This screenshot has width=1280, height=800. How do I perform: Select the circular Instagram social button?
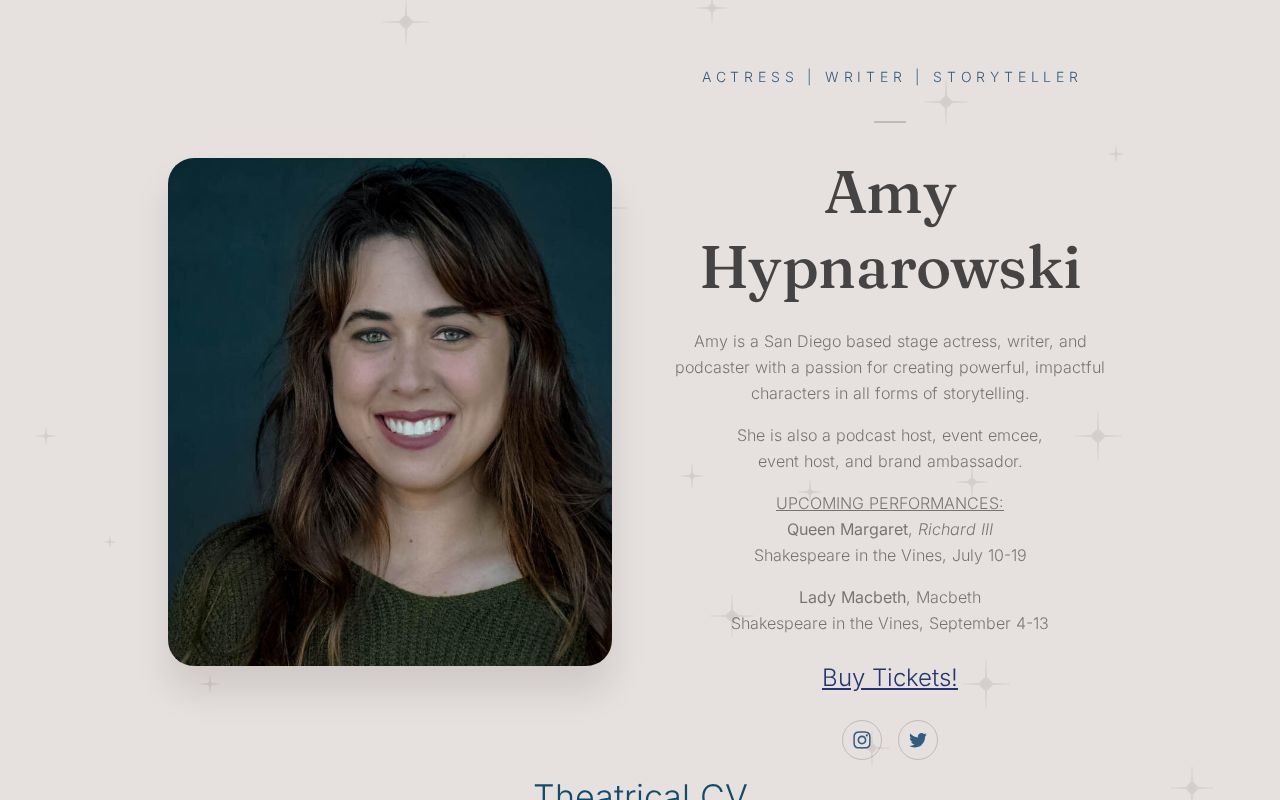tap(862, 740)
